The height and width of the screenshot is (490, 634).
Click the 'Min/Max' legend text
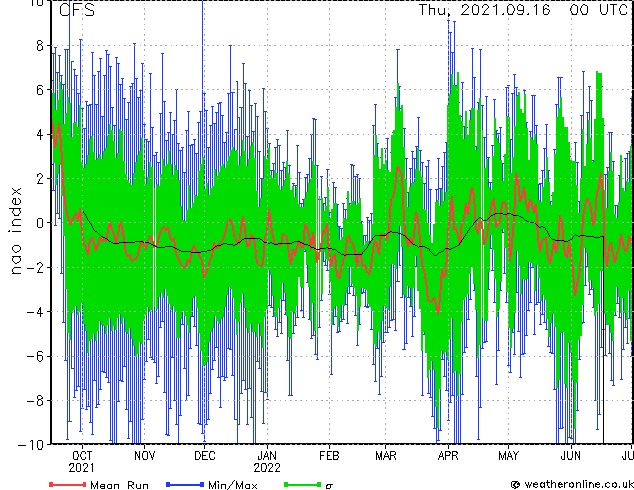tap(233, 485)
